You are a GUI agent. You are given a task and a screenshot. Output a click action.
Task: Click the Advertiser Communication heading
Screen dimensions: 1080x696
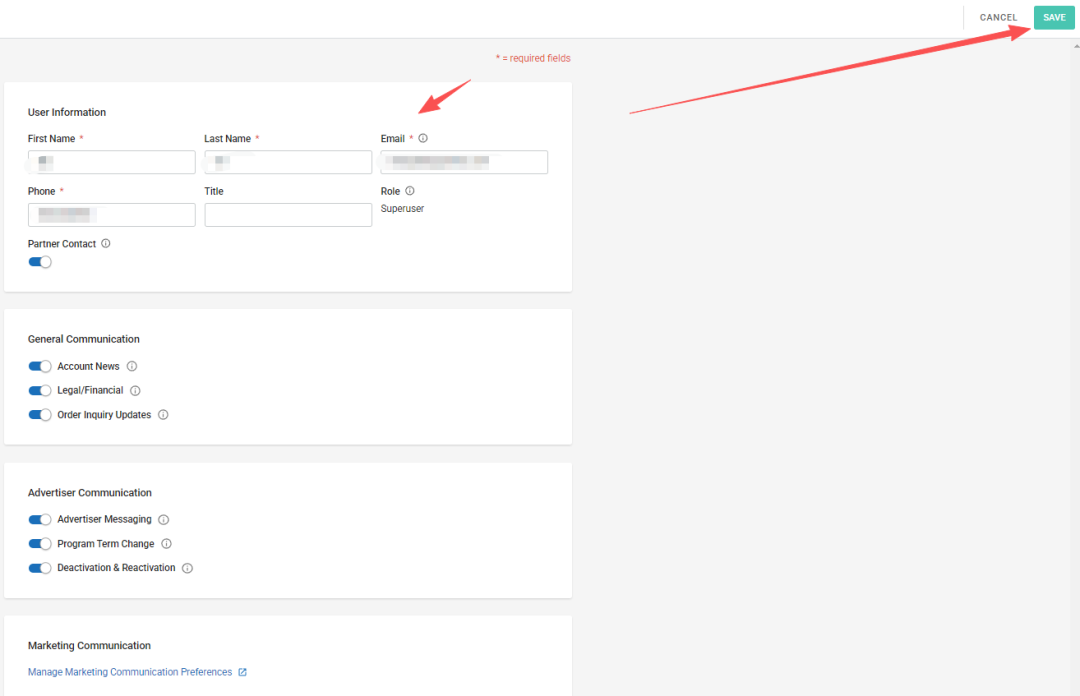[x=90, y=493]
